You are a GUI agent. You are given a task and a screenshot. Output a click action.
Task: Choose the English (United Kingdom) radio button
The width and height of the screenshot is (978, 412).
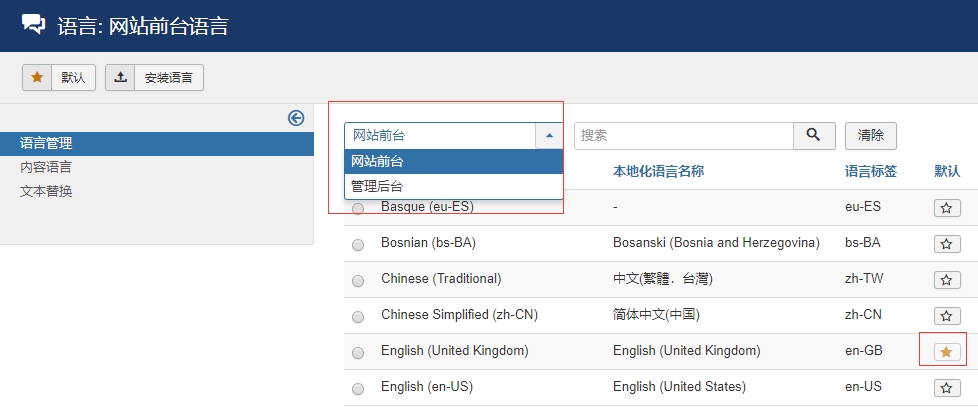pos(358,352)
